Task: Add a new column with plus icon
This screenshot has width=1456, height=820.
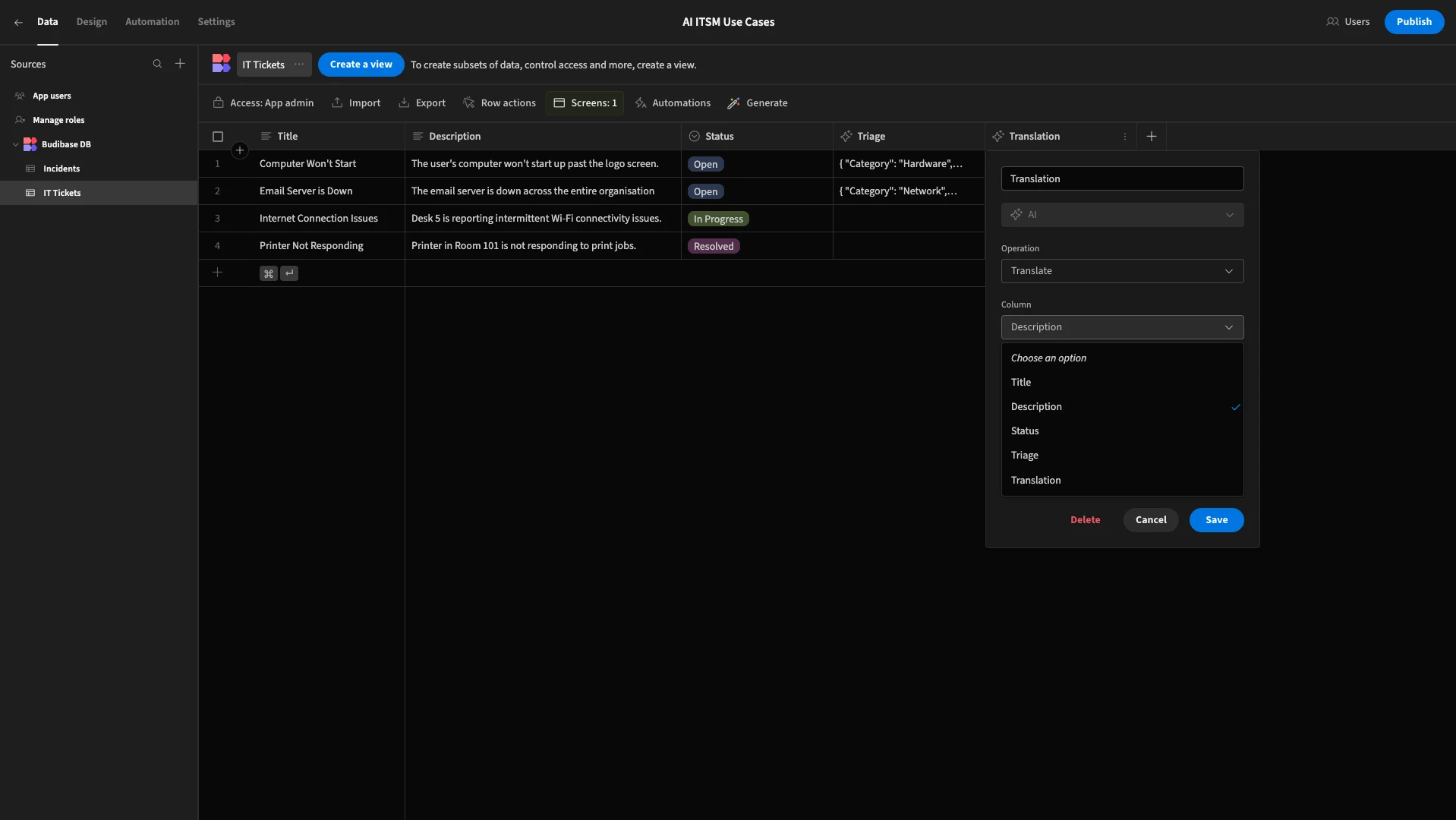Action: pyautogui.click(x=1152, y=136)
